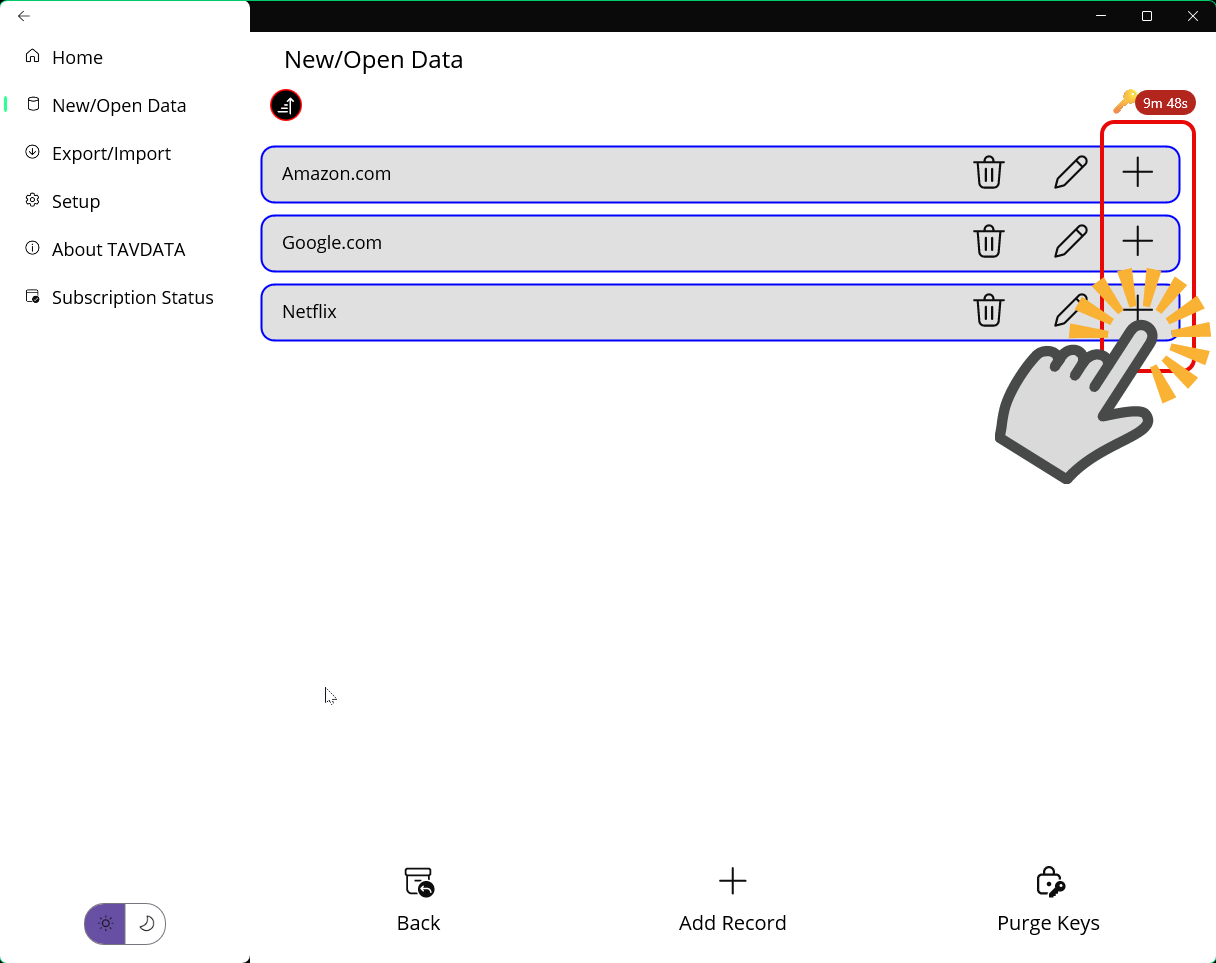The height and width of the screenshot is (963, 1216).
Task: Close the application window
Action: coord(1193,16)
